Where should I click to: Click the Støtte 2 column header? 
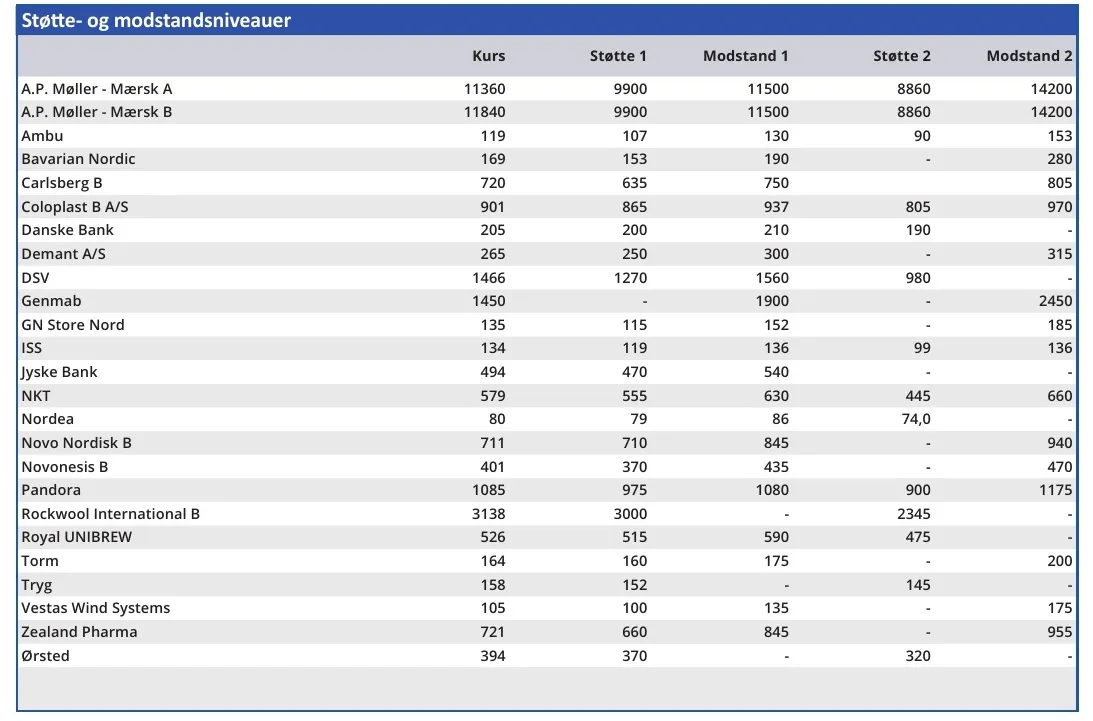(901, 56)
